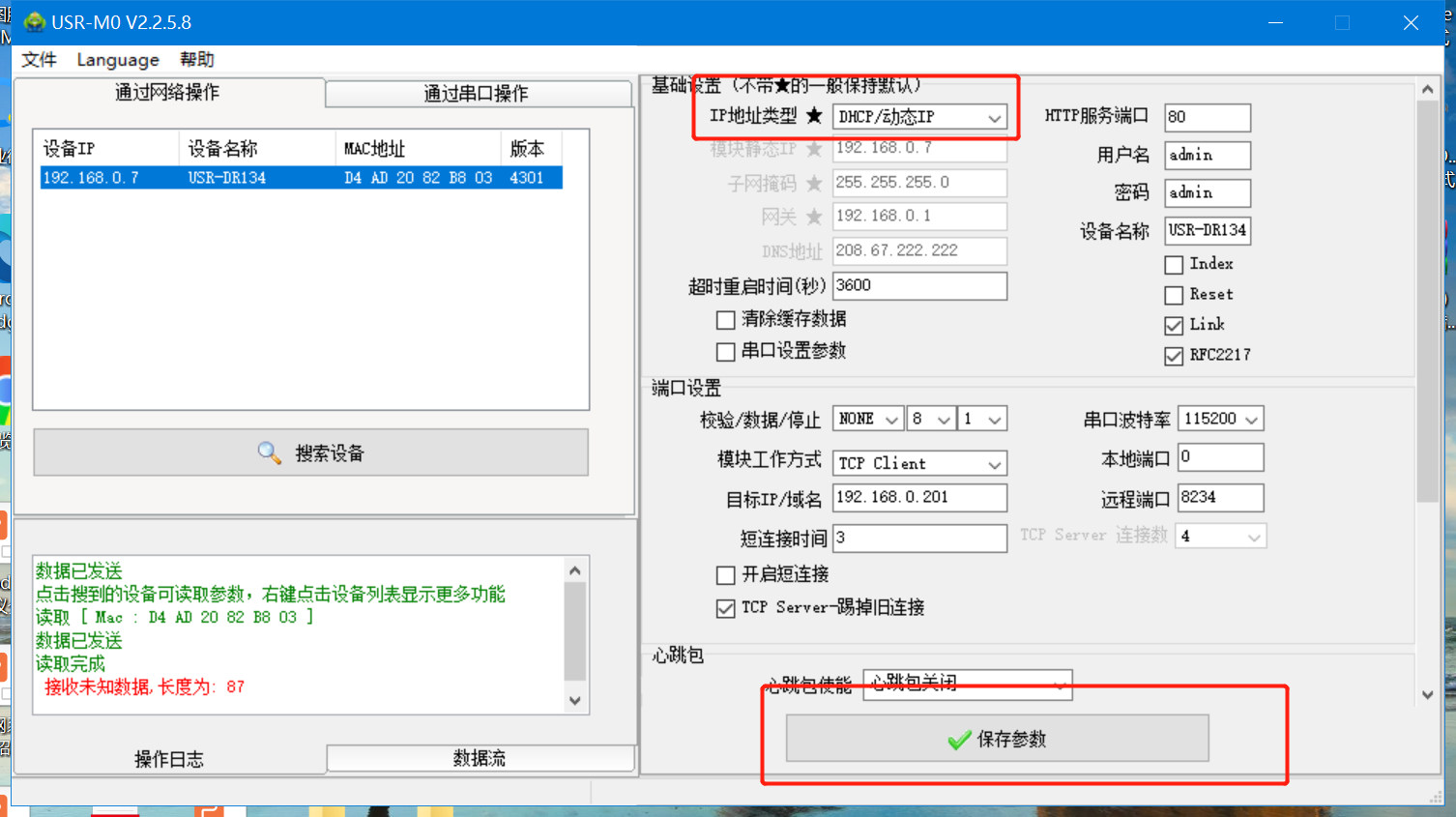
Task: Click the 模块静态IP field (192.168.0.7)
Action: click(x=919, y=149)
